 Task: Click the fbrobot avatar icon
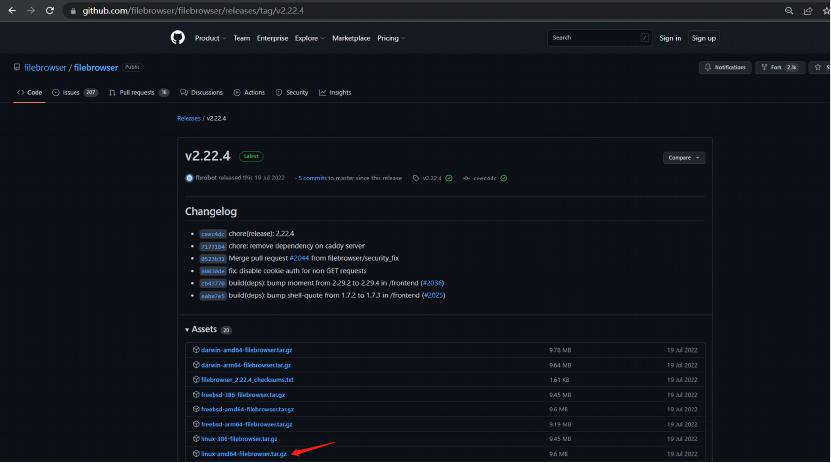[189, 178]
